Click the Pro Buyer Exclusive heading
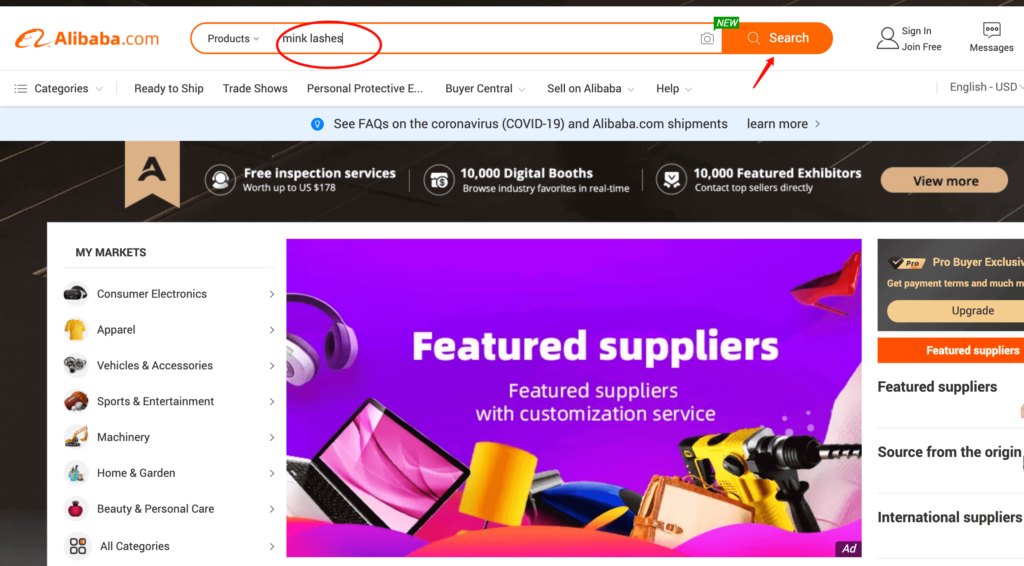This screenshot has height=566, width=1024. [x=978, y=262]
